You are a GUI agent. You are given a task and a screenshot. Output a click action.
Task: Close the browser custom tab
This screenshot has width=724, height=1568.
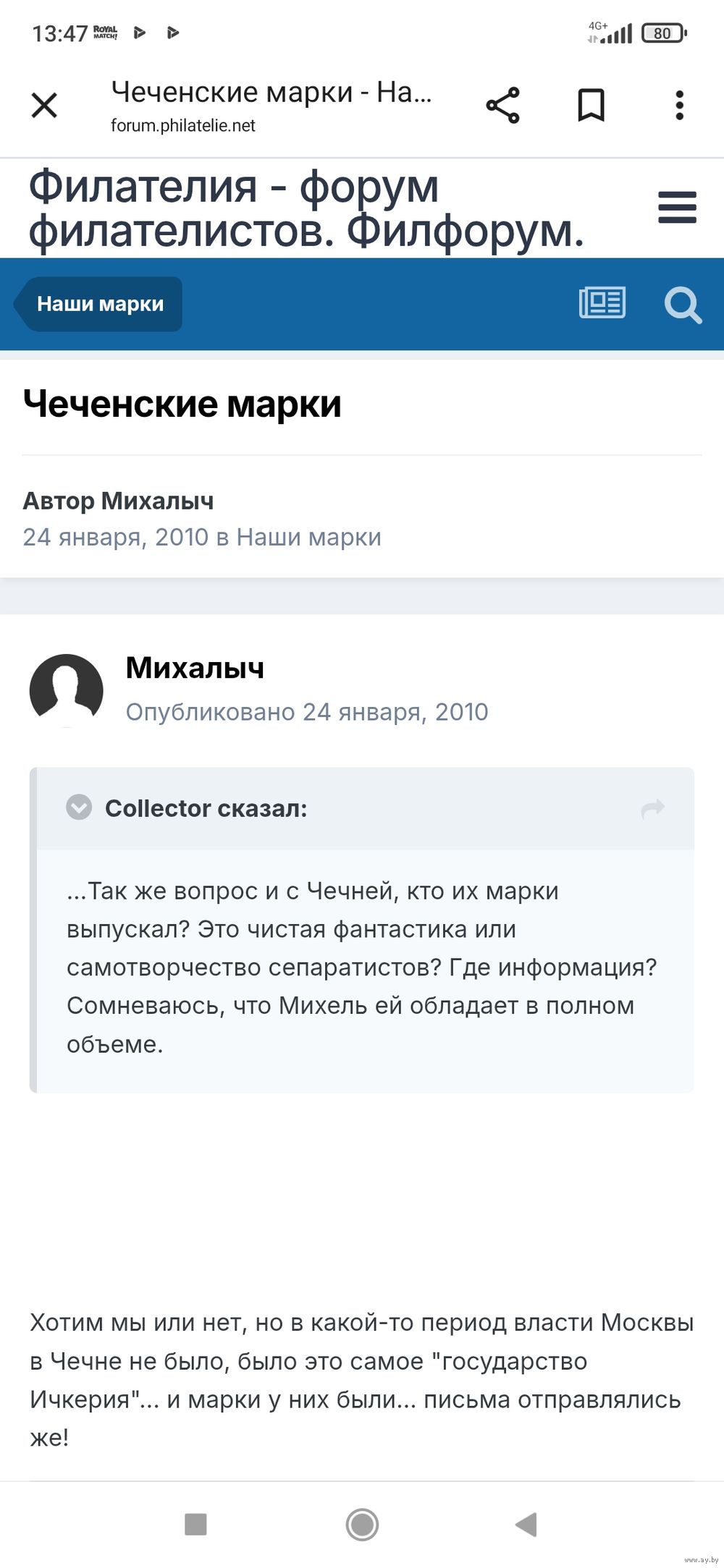pyautogui.click(x=44, y=106)
